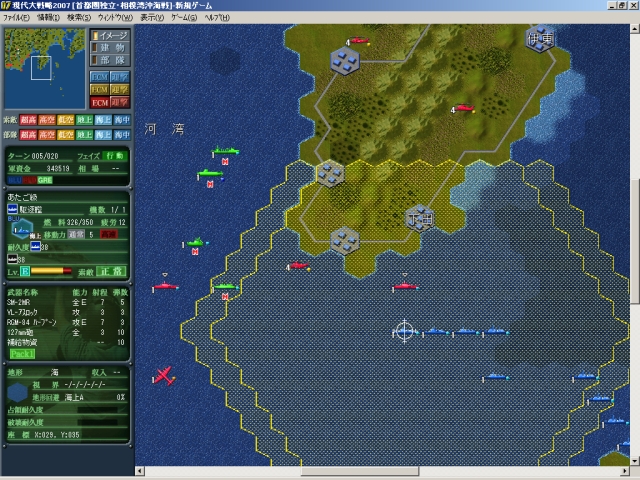Open the ウィンドウ(W) menu
The height and width of the screenshot is (480, 640).
pyautogui.click(x=116, y=18)
